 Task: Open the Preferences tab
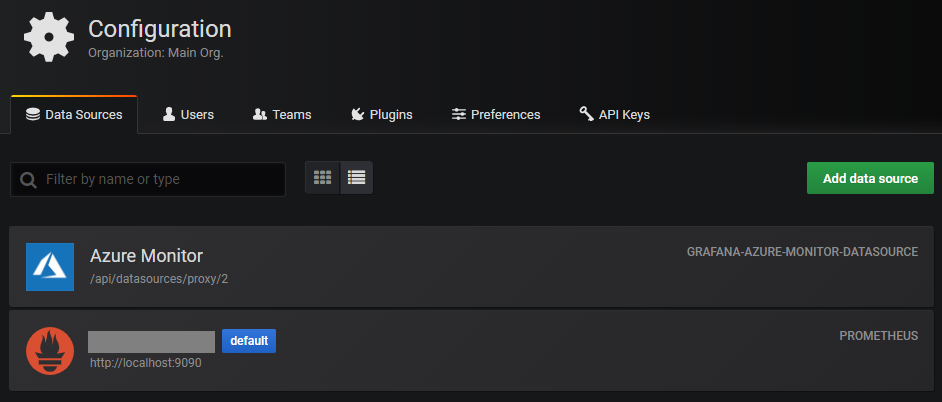pyautogui.click(x=496, y=114)
